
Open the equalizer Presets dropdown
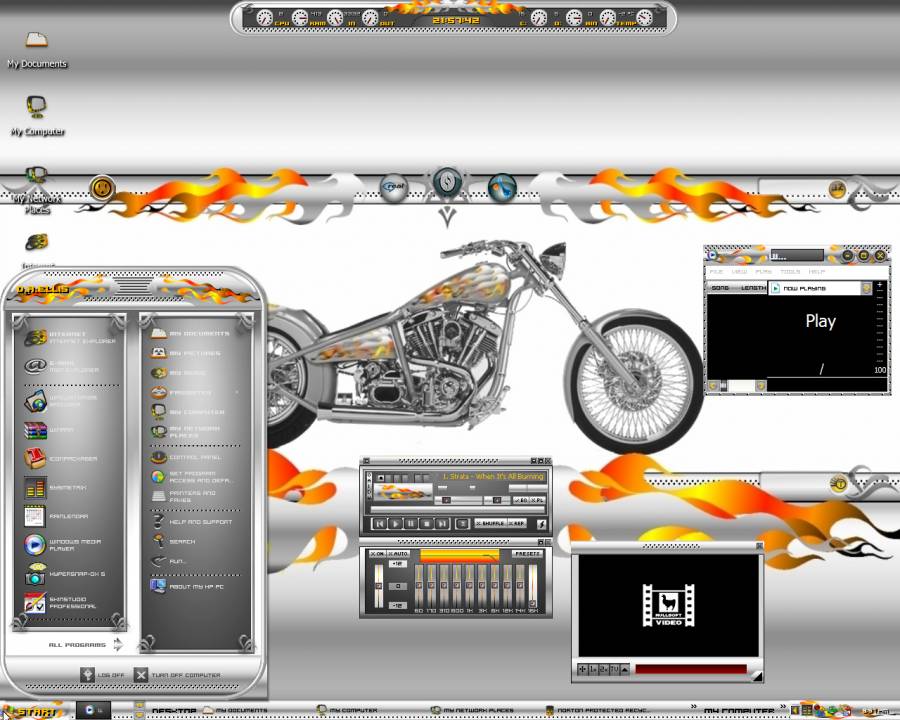coord(526,554)
